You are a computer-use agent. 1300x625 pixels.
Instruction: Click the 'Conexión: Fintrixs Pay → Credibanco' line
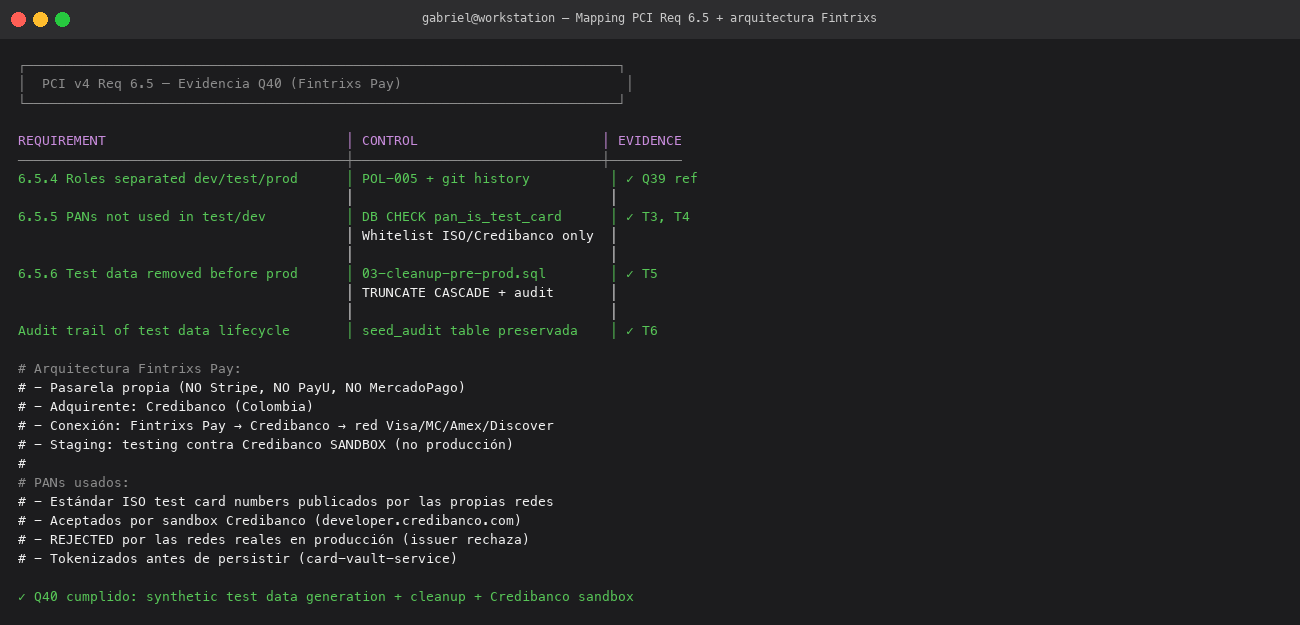(286, 426)
